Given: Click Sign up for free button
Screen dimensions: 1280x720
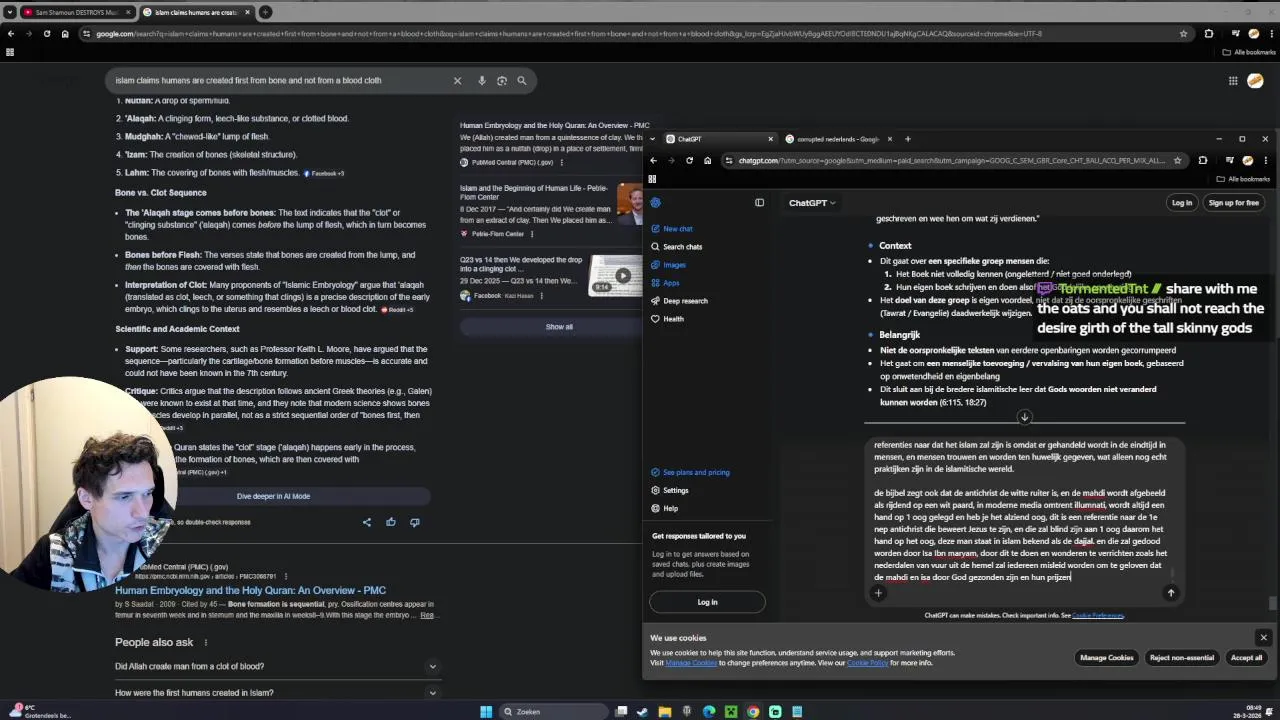Looking at the screenshot, I should (x=1233, y=203).
